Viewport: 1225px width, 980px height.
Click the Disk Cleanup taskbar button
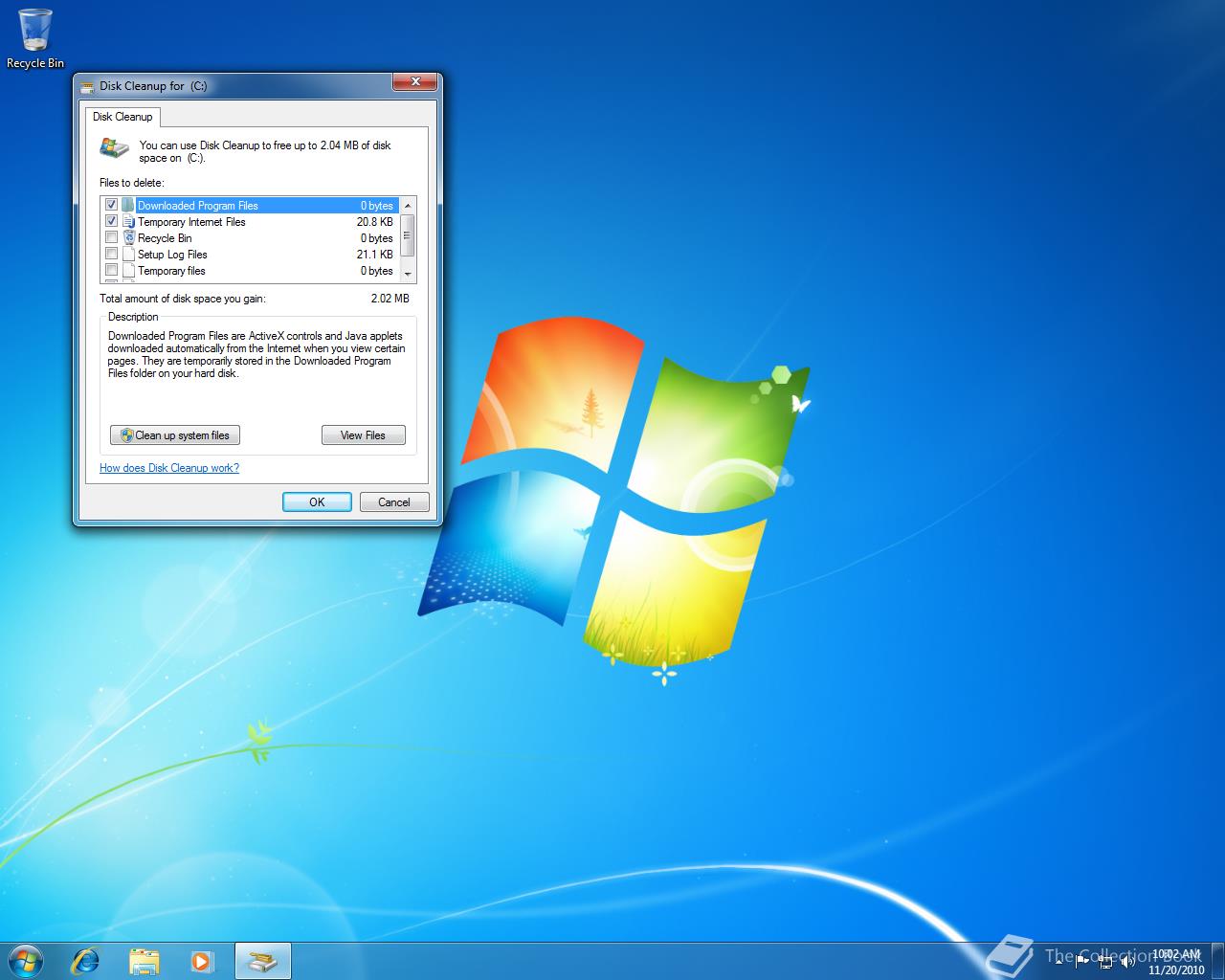[x=262, y=960]
